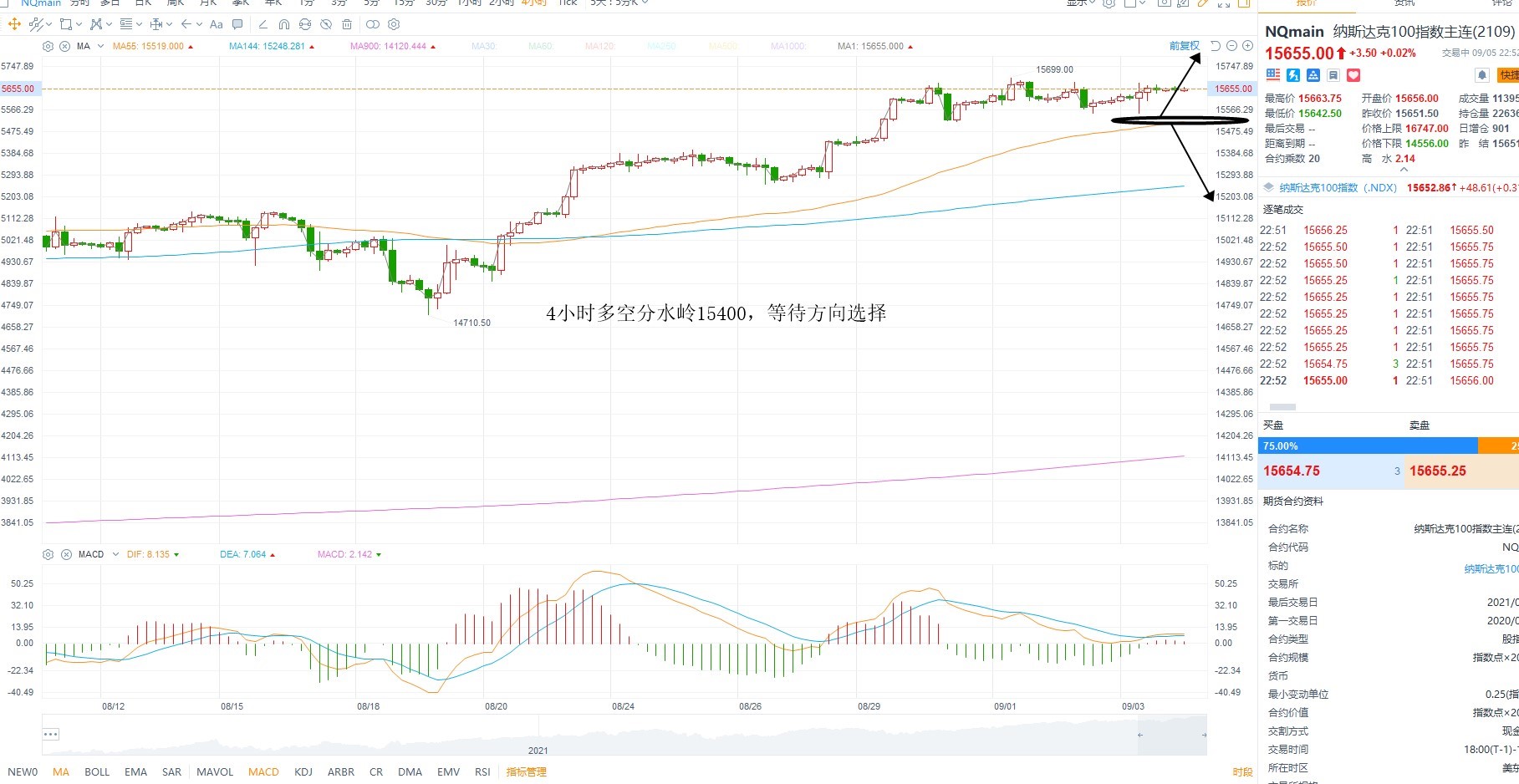Screen dimensions: 1519x784
Task: Switch to the BOLL indicator tab
Action: coord(97,771)
